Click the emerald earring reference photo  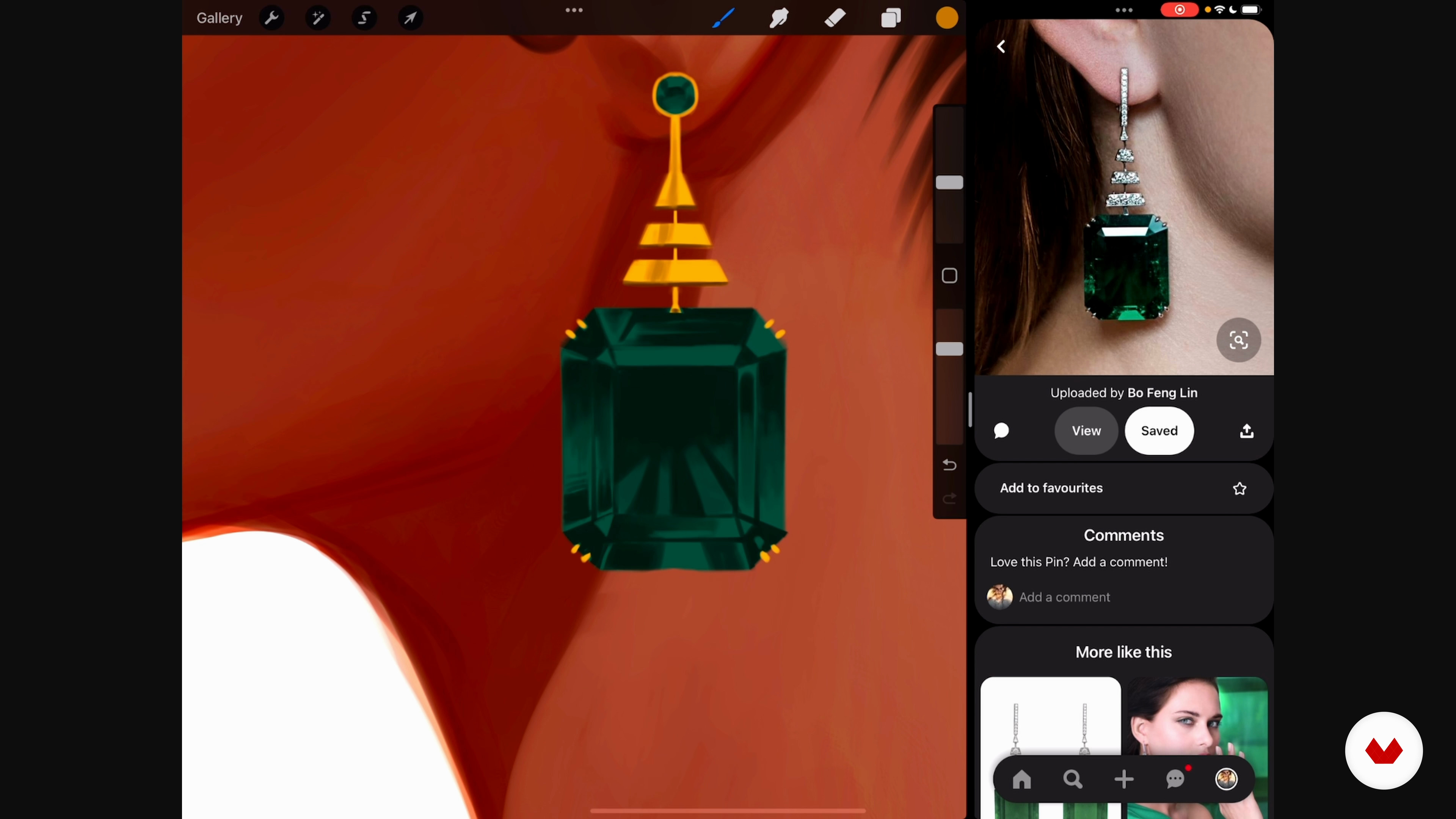(x=1123, y=198)
